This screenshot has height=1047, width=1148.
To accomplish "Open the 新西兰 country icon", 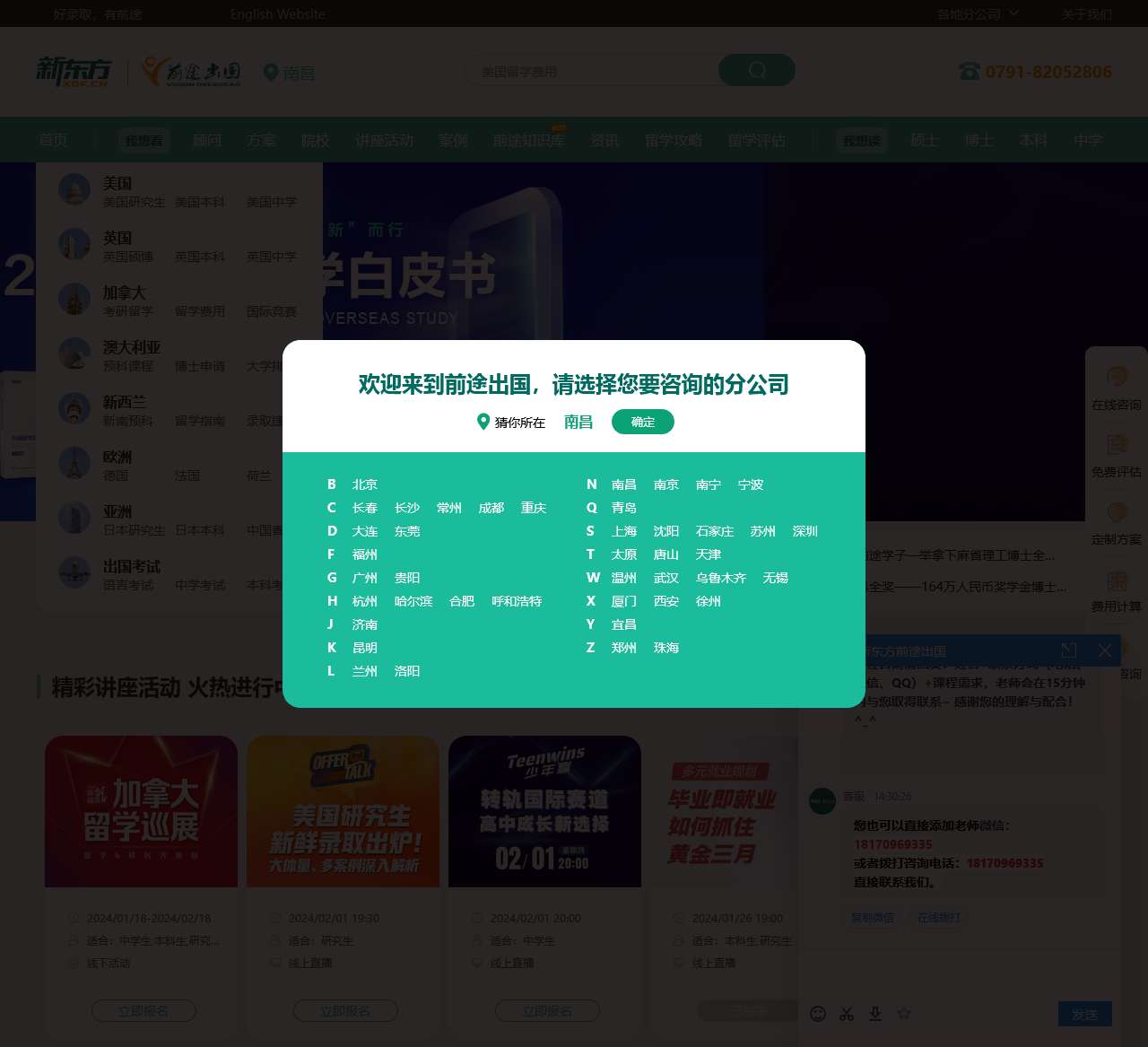I will click(74, 408).
